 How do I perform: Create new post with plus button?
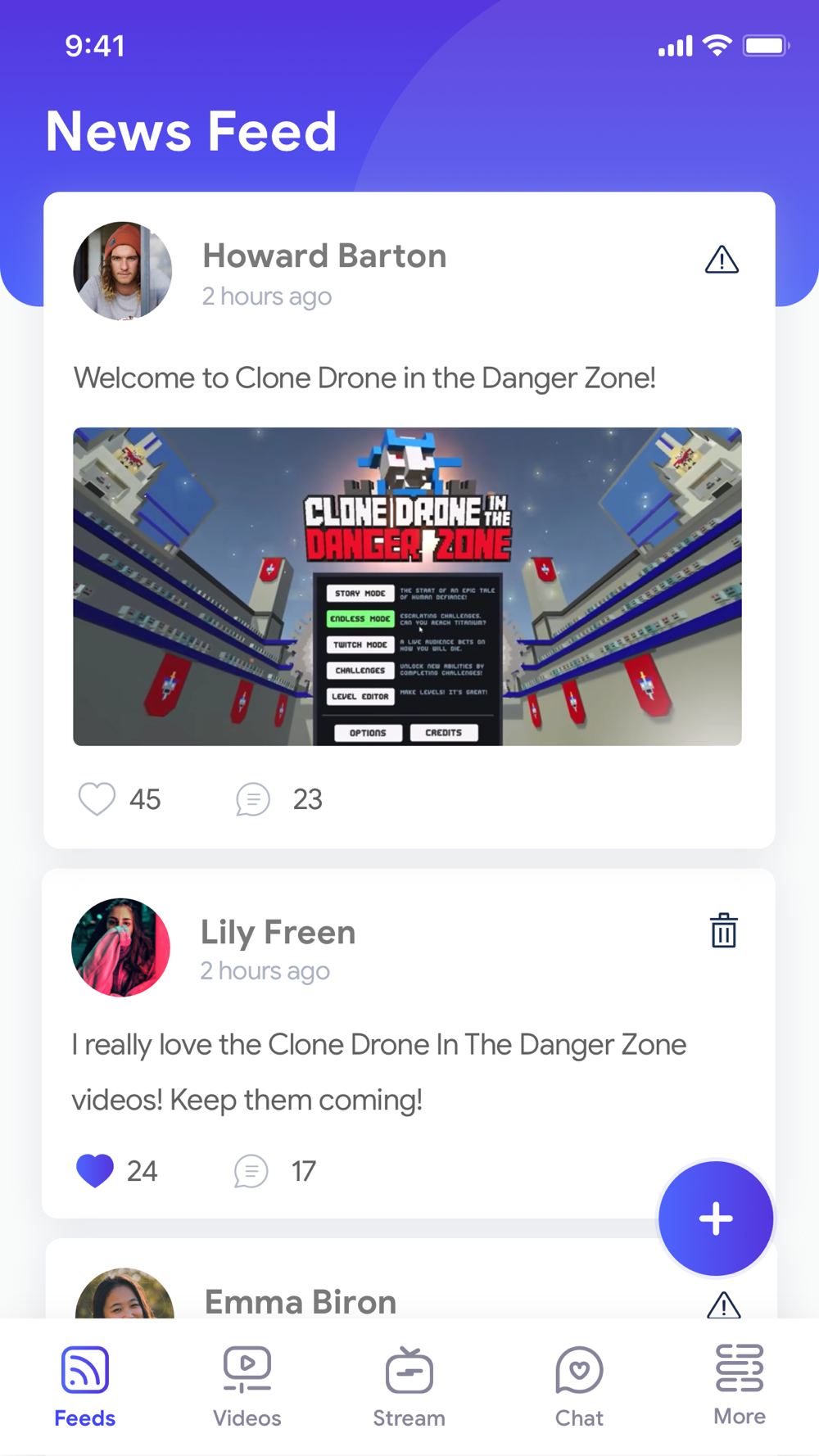pyautogui.click(x=716, y=1219)
